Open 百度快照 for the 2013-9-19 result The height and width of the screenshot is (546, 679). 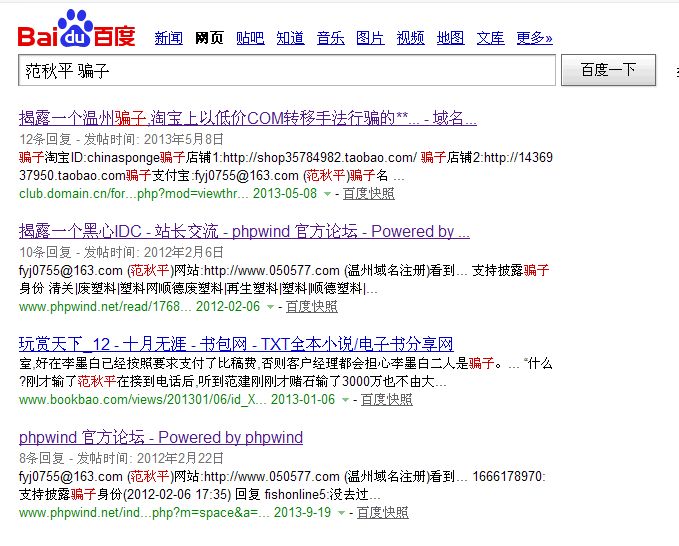pos(383,513)
